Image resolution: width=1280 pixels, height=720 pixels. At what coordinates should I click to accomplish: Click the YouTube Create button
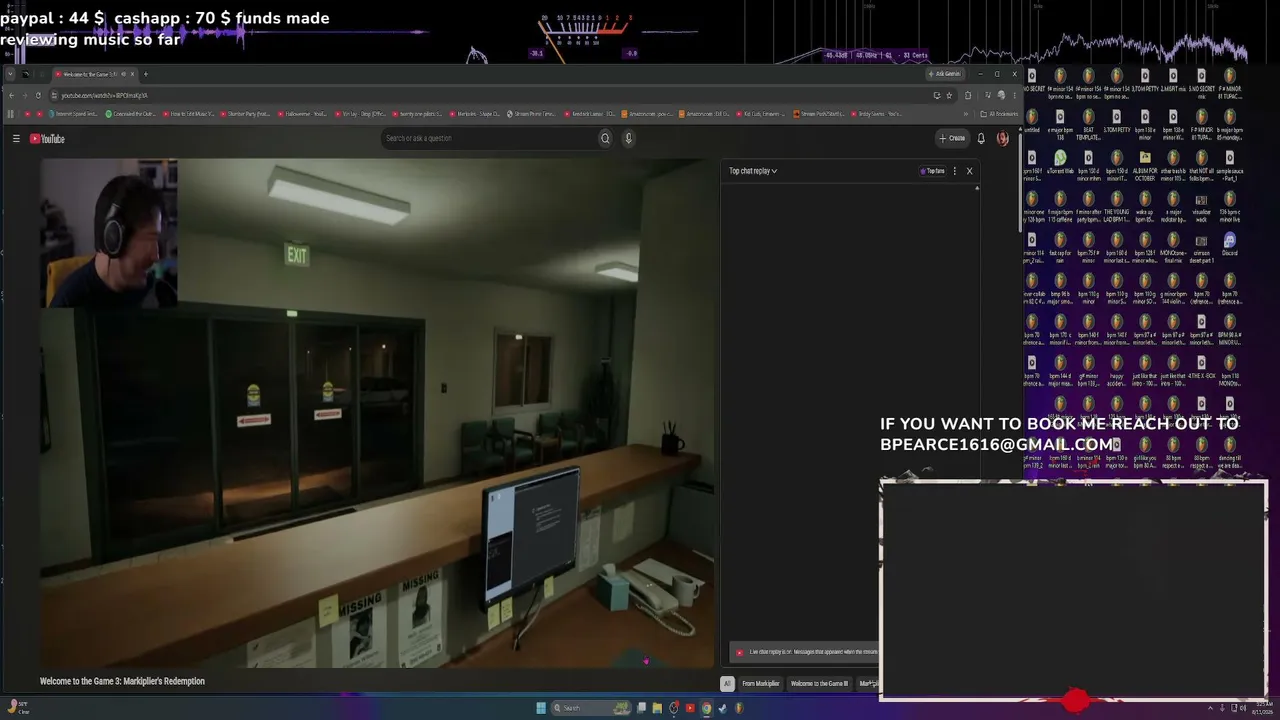[952, 138]
